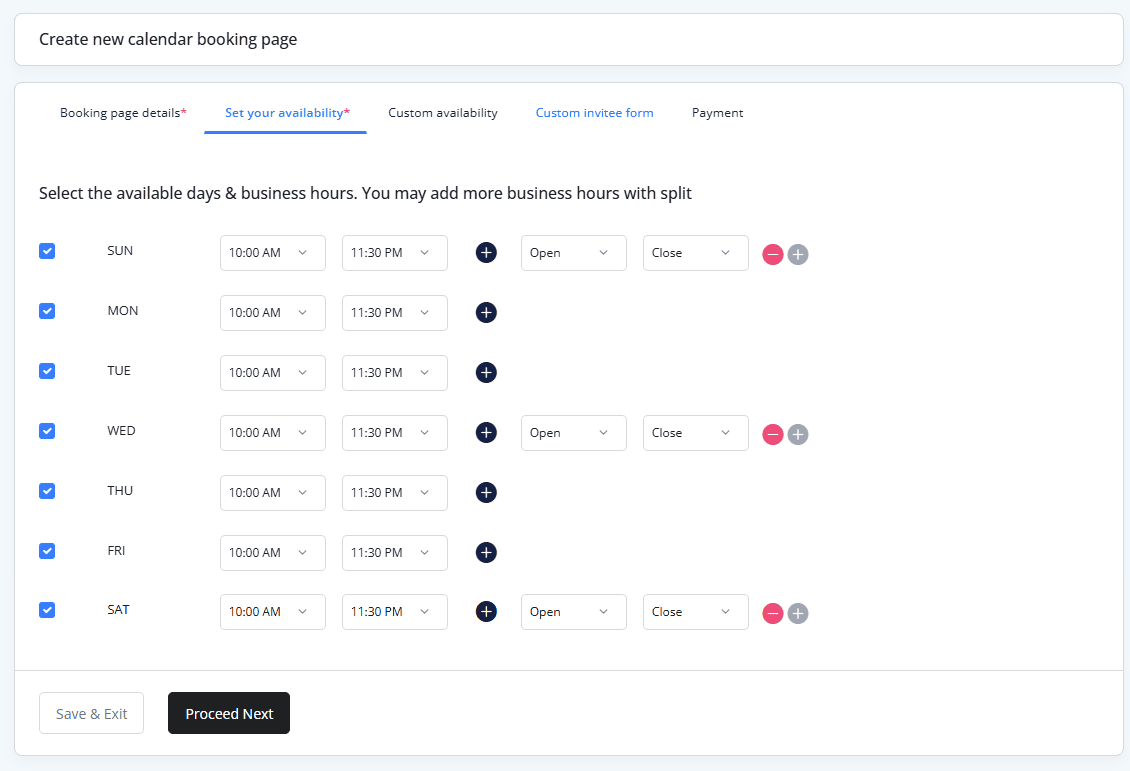Expand Thursday's 11:30 PM end time dropdown
Viewport: 1130px width, 771px height.
coord(394,493)
